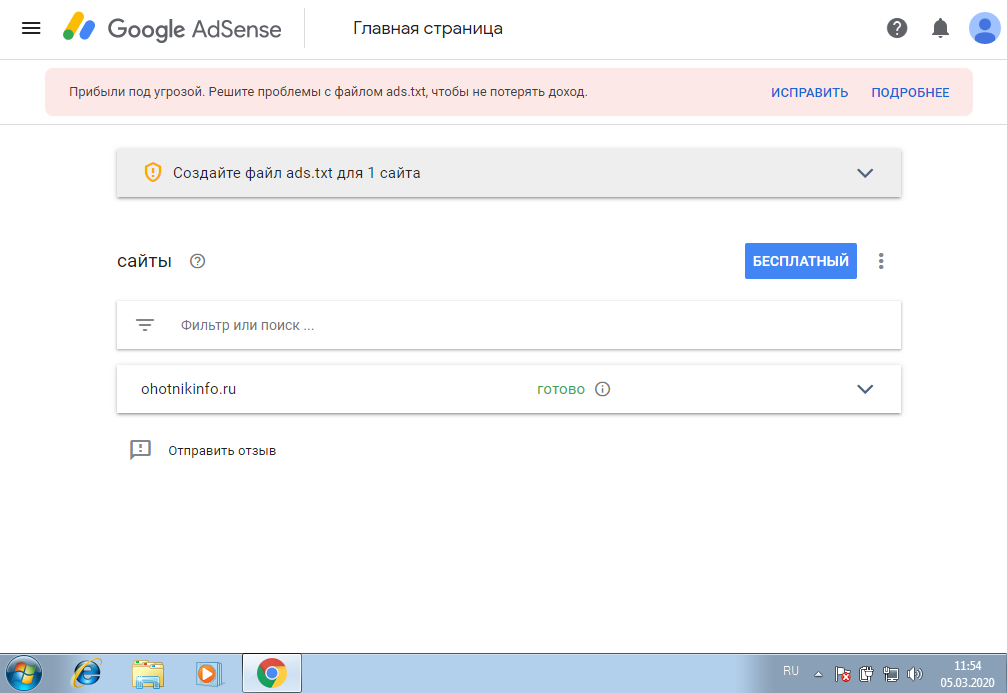Image resolution: width=1007 pixels, height=693 pixels.
Task: Open the hamburger navigation menu
Action: (31, 28)
